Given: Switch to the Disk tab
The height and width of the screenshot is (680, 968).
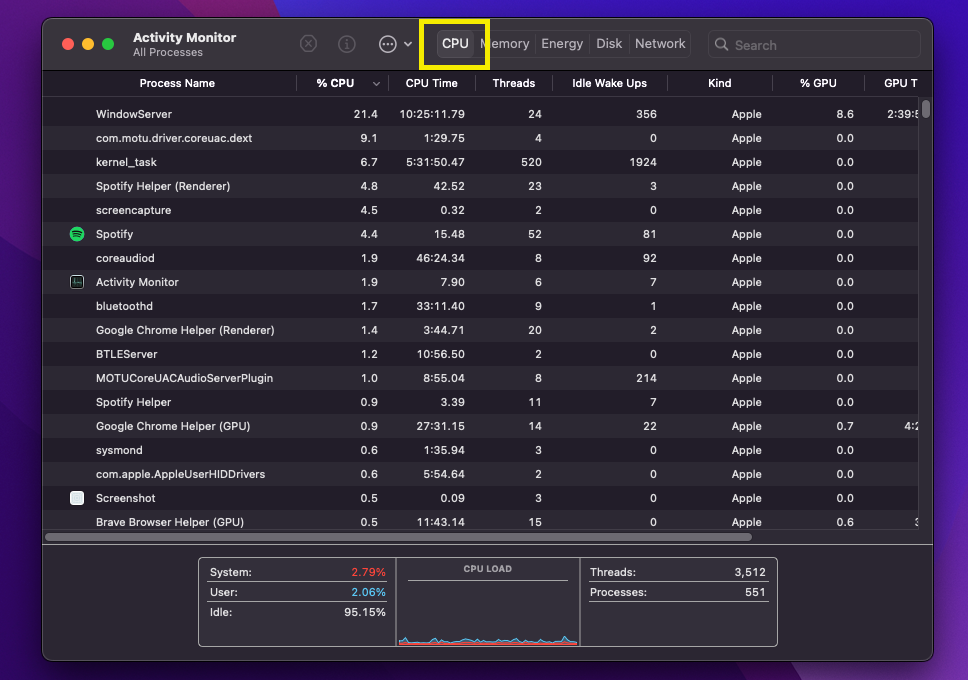Looking at the screenshot, I should [609, 44].
